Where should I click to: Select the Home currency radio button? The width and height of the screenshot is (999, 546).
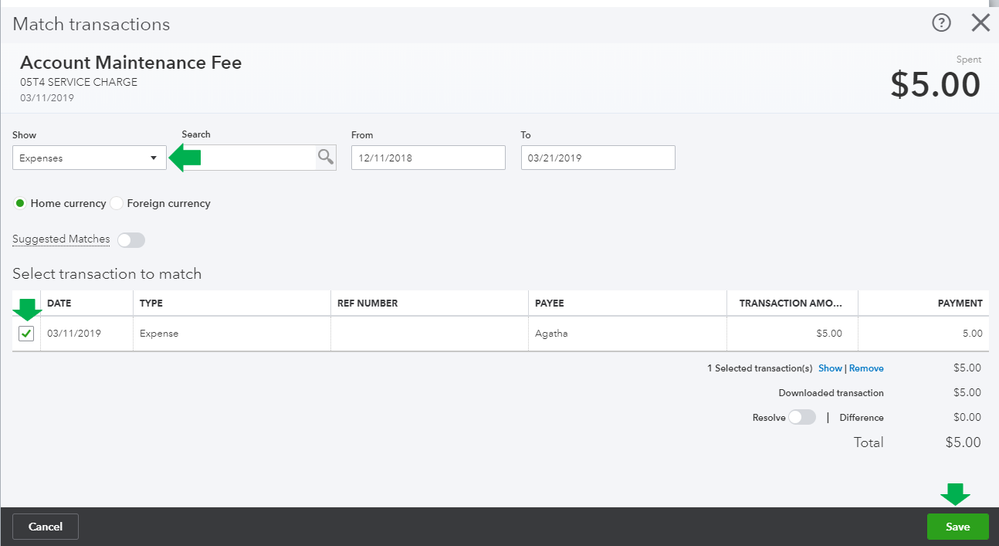click(21, 203)
